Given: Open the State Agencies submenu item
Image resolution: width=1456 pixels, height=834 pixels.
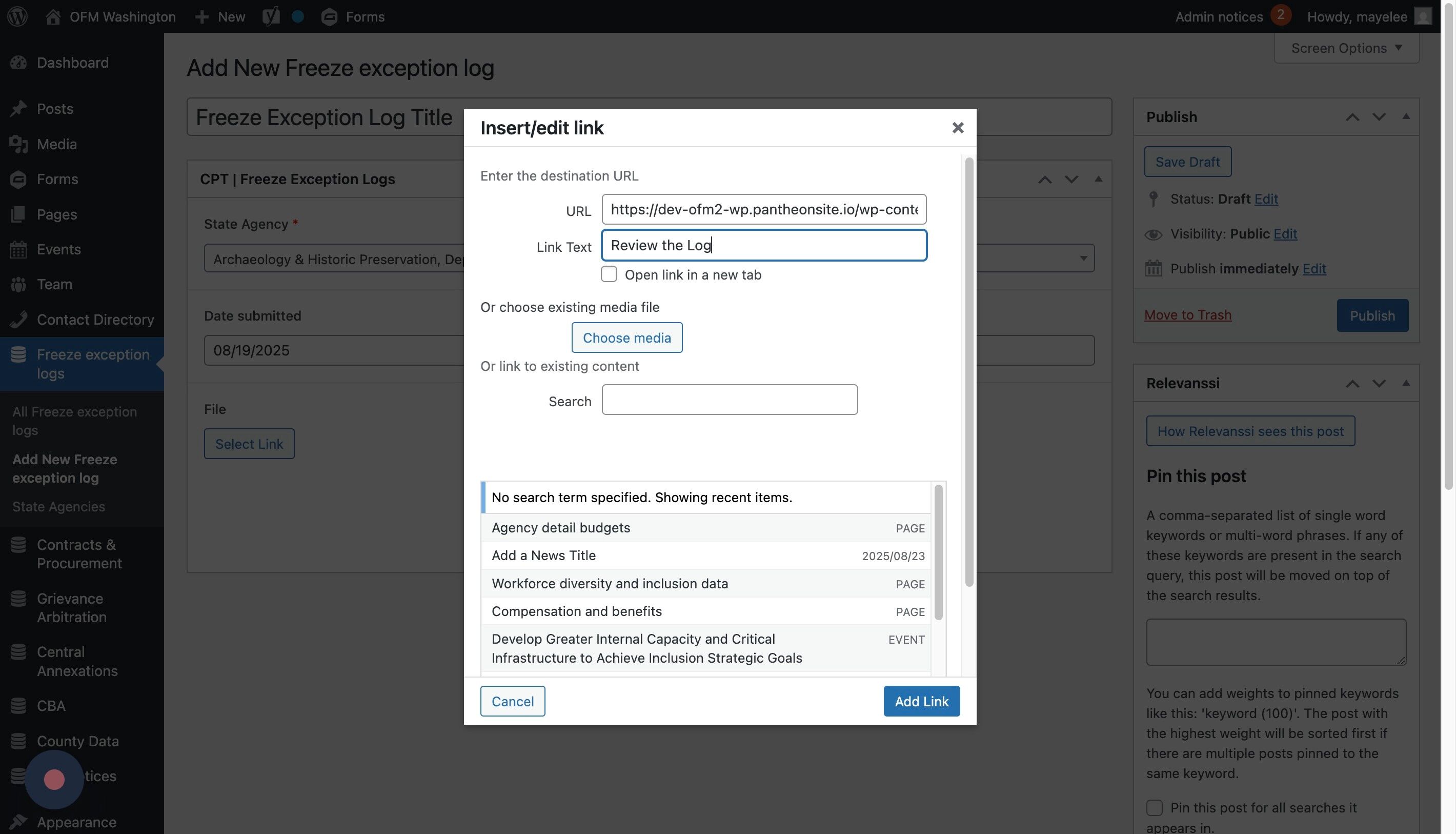Looking at the screenshot, I should click(x=58, y=506).
